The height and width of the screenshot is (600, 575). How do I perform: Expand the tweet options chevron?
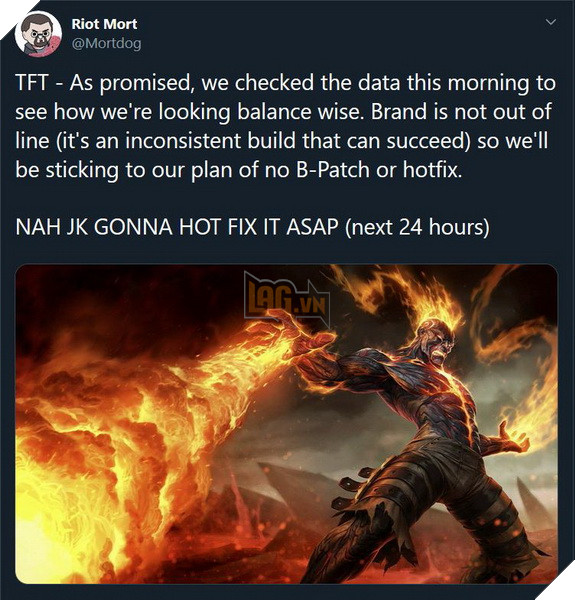551,22
